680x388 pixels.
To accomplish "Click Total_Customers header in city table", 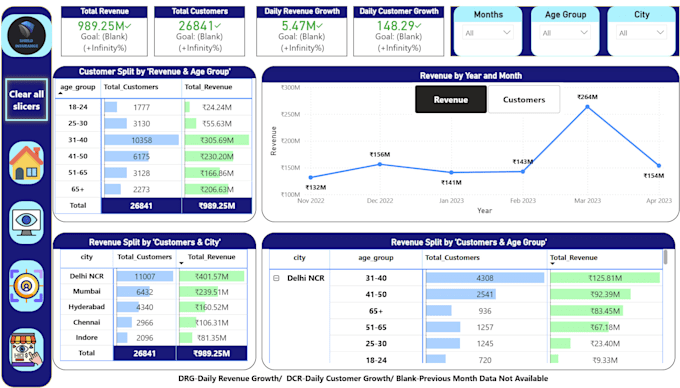I will pyautogui.click(x=144, y=257).
